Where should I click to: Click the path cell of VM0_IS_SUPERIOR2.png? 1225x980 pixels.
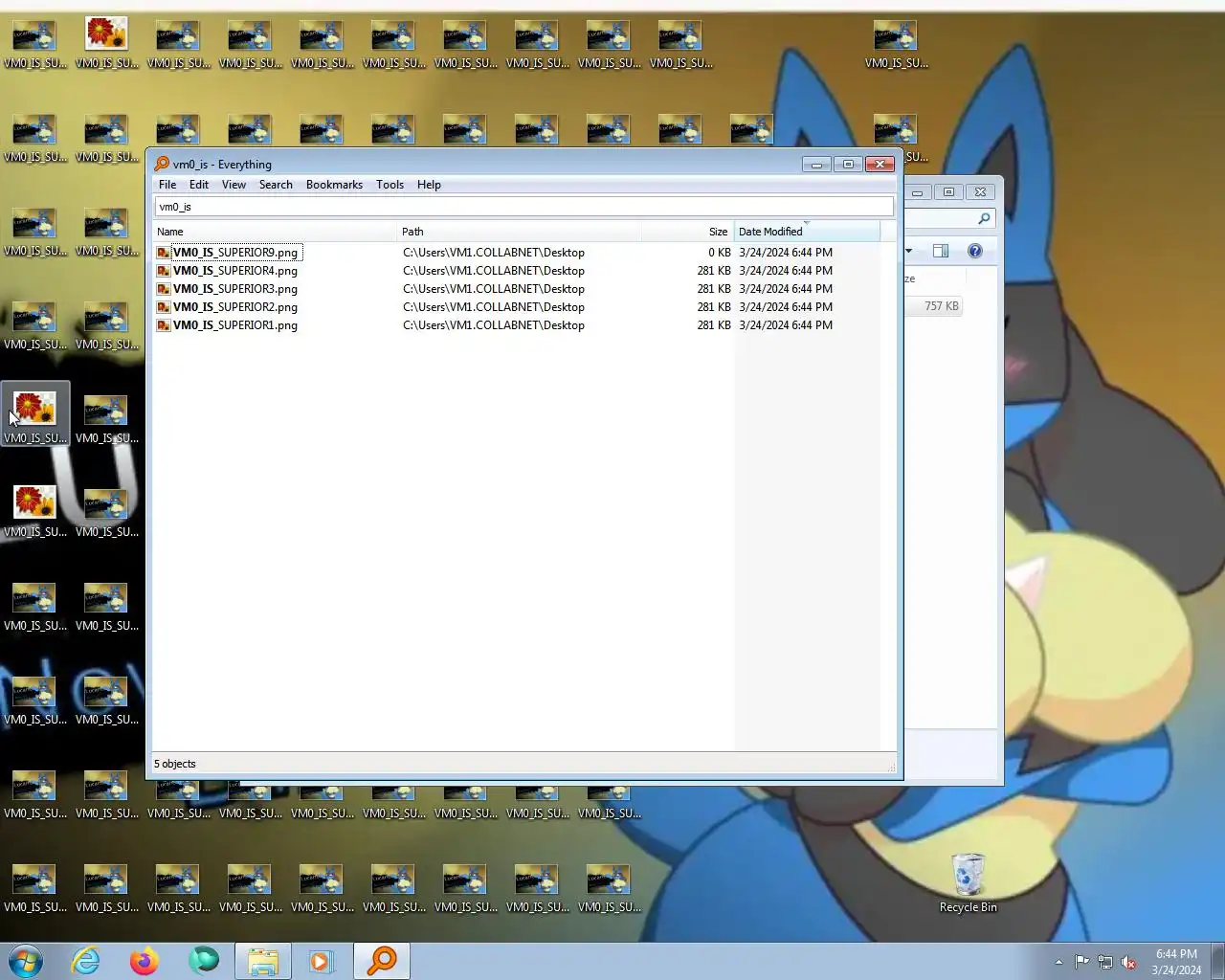pyautogui.click(x=494, y=307)
